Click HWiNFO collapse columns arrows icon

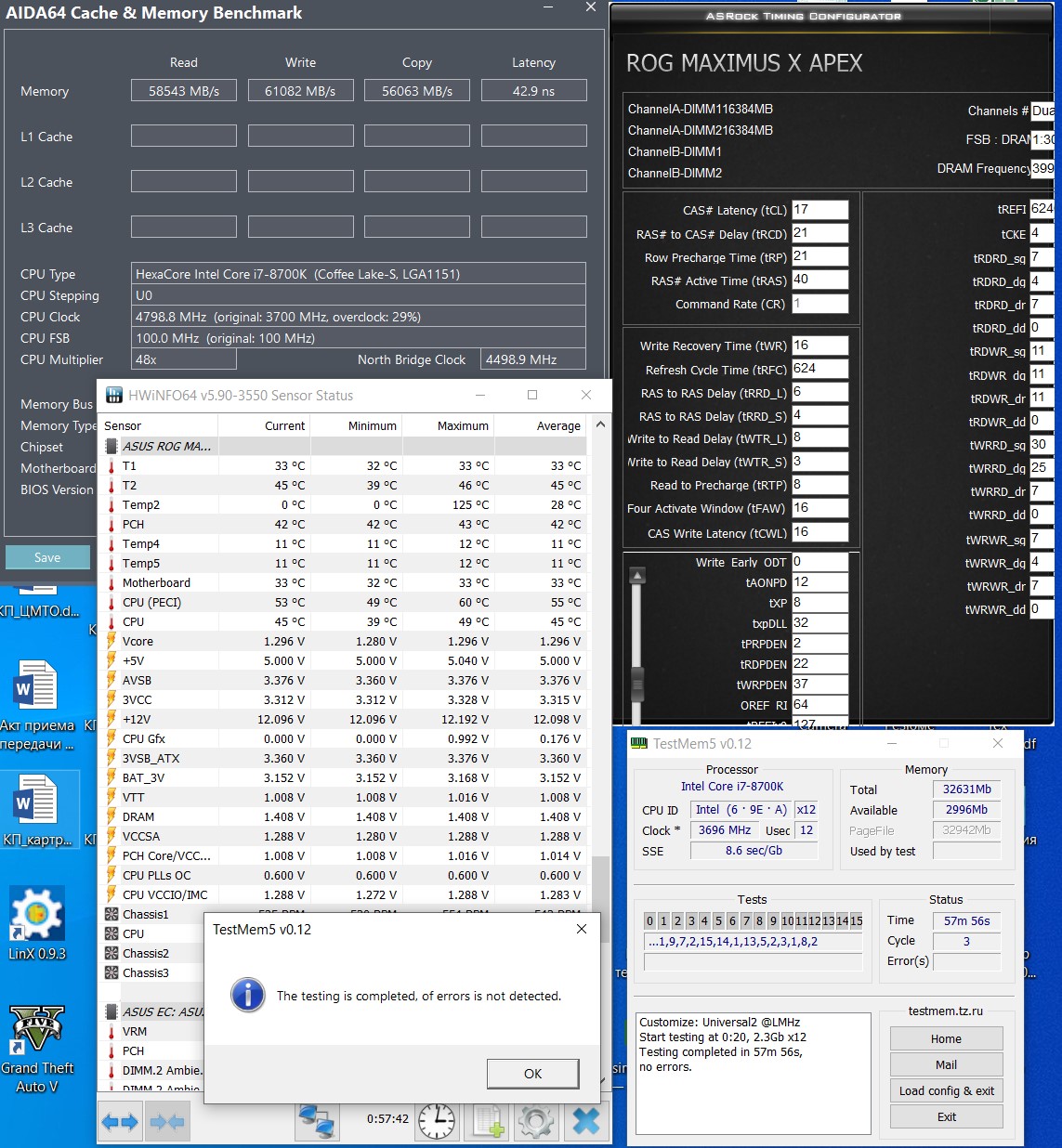(167, 1122)
